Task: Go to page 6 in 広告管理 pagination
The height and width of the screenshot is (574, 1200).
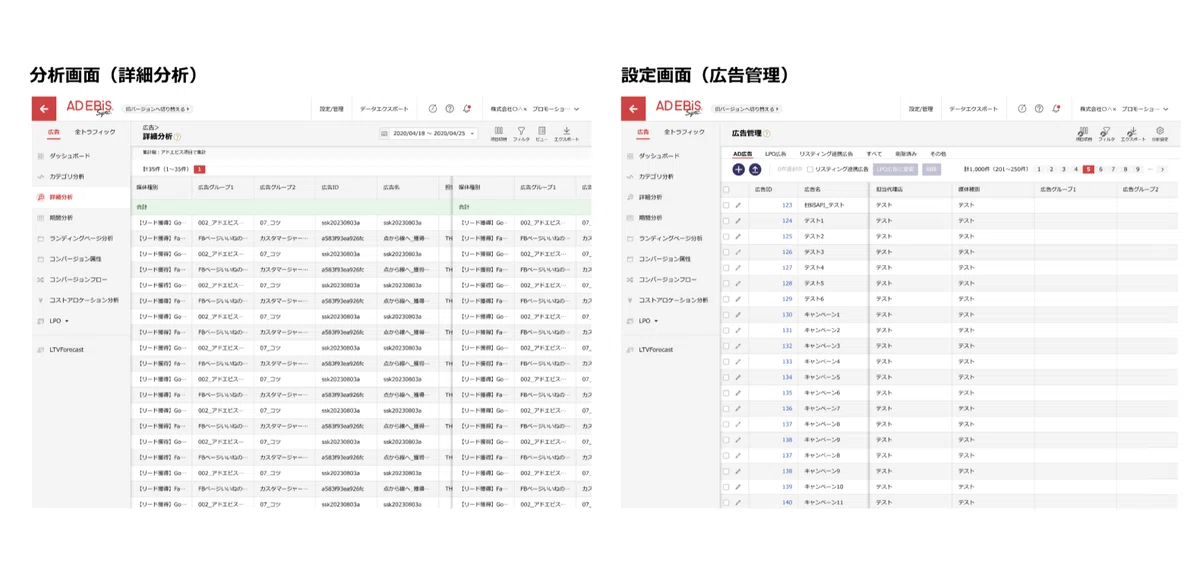Action: click(x=1101, y=170)
